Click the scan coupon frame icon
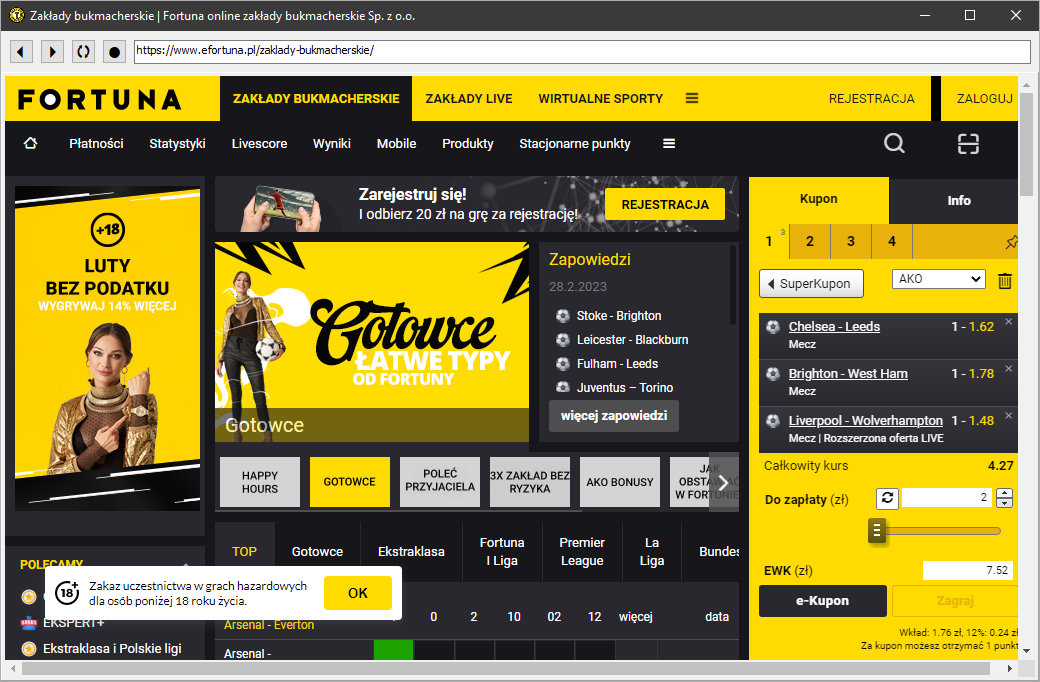Viewport: 1040px width, 682px height. [x=968, y=143]
